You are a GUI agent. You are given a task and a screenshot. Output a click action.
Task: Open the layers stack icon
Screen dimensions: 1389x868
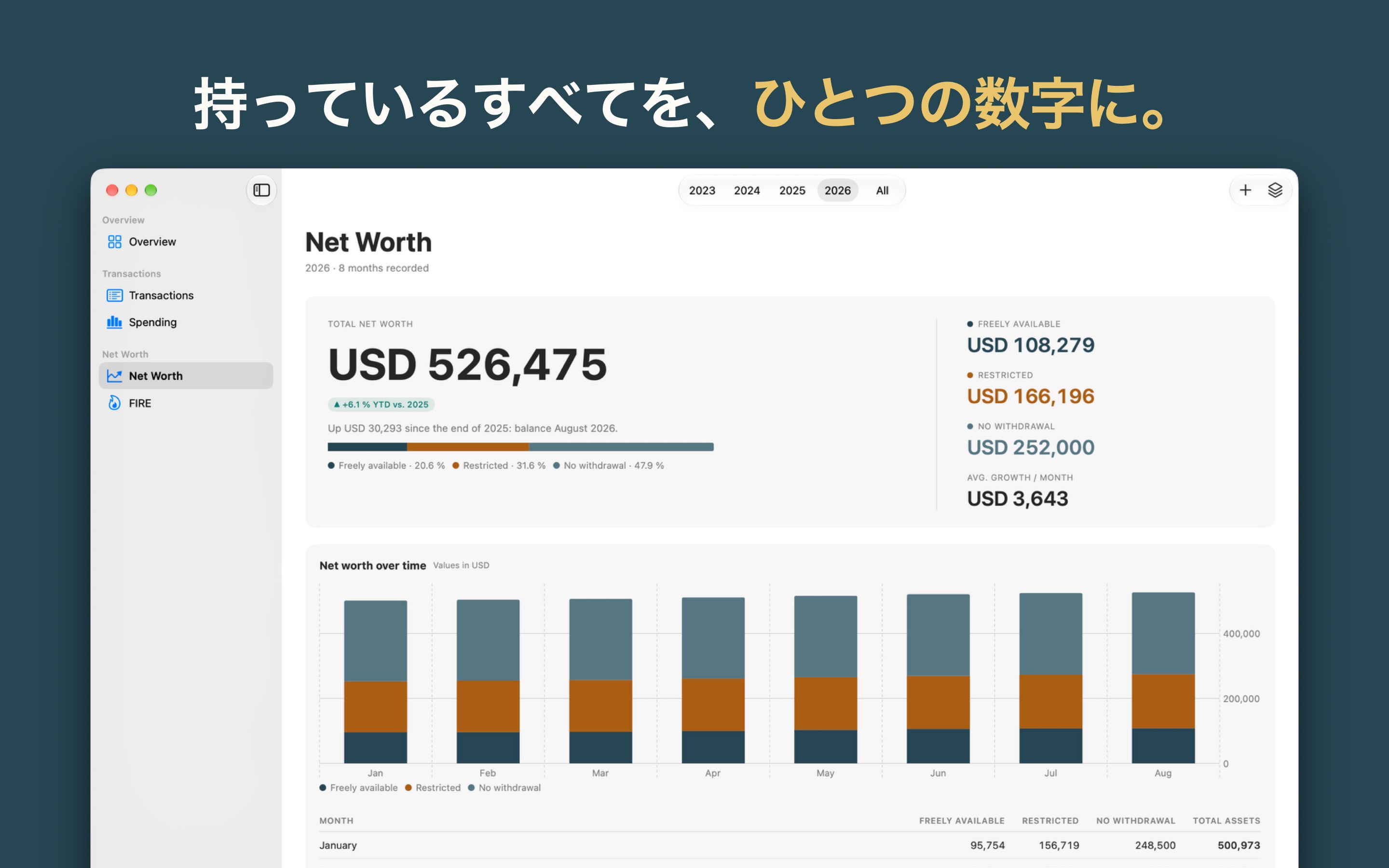[x=1275, y=190]
